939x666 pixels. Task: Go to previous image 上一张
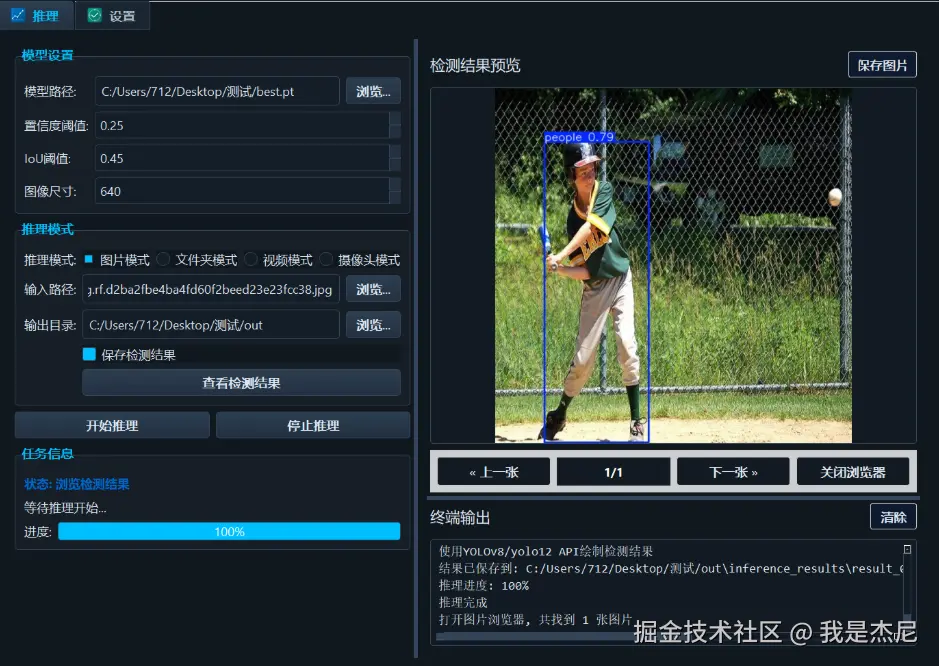[494, 472]
